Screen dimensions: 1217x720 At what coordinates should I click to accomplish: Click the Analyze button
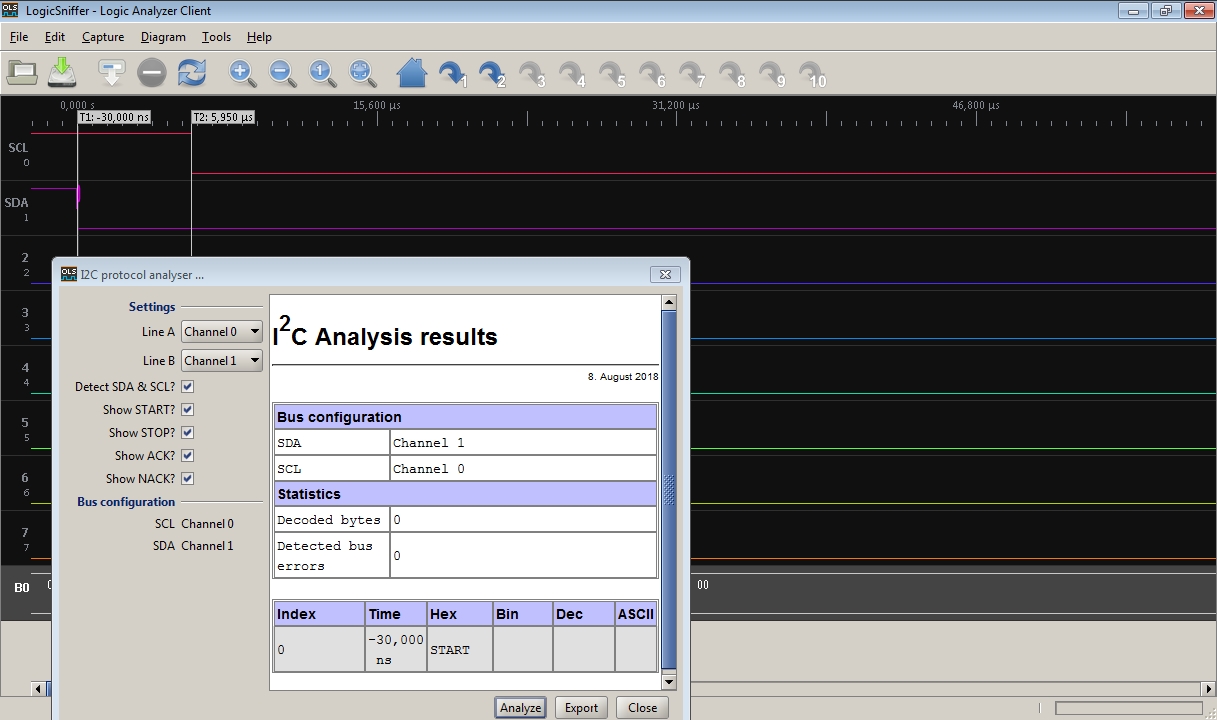(520, 707)
